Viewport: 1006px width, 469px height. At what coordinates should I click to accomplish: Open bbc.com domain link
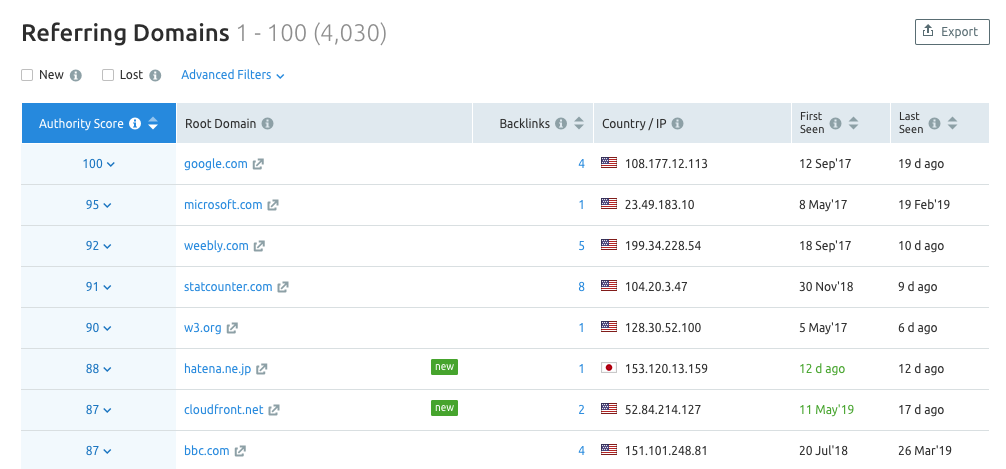(207, 450)
